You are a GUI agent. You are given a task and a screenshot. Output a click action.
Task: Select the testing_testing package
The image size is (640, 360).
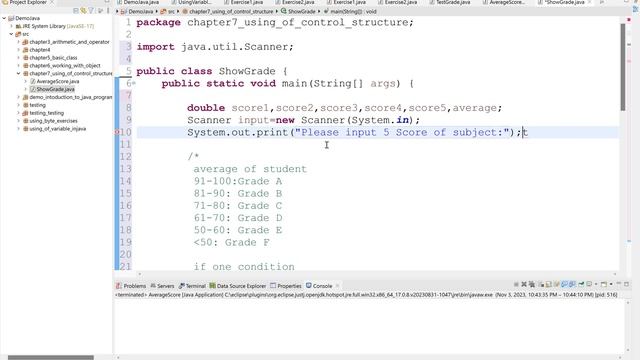click(47, 113)
